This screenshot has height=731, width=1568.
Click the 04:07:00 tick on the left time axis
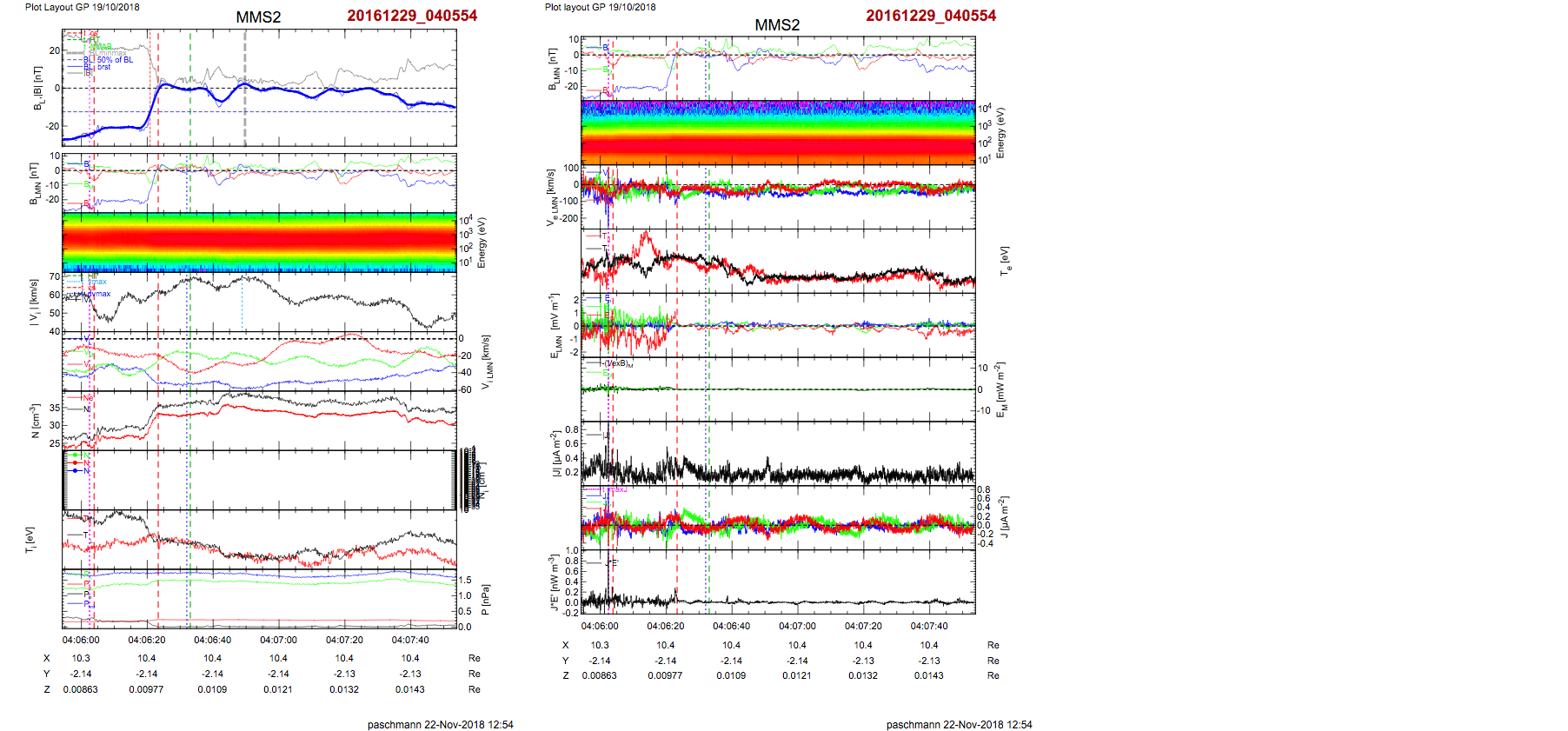pos(278,640)
